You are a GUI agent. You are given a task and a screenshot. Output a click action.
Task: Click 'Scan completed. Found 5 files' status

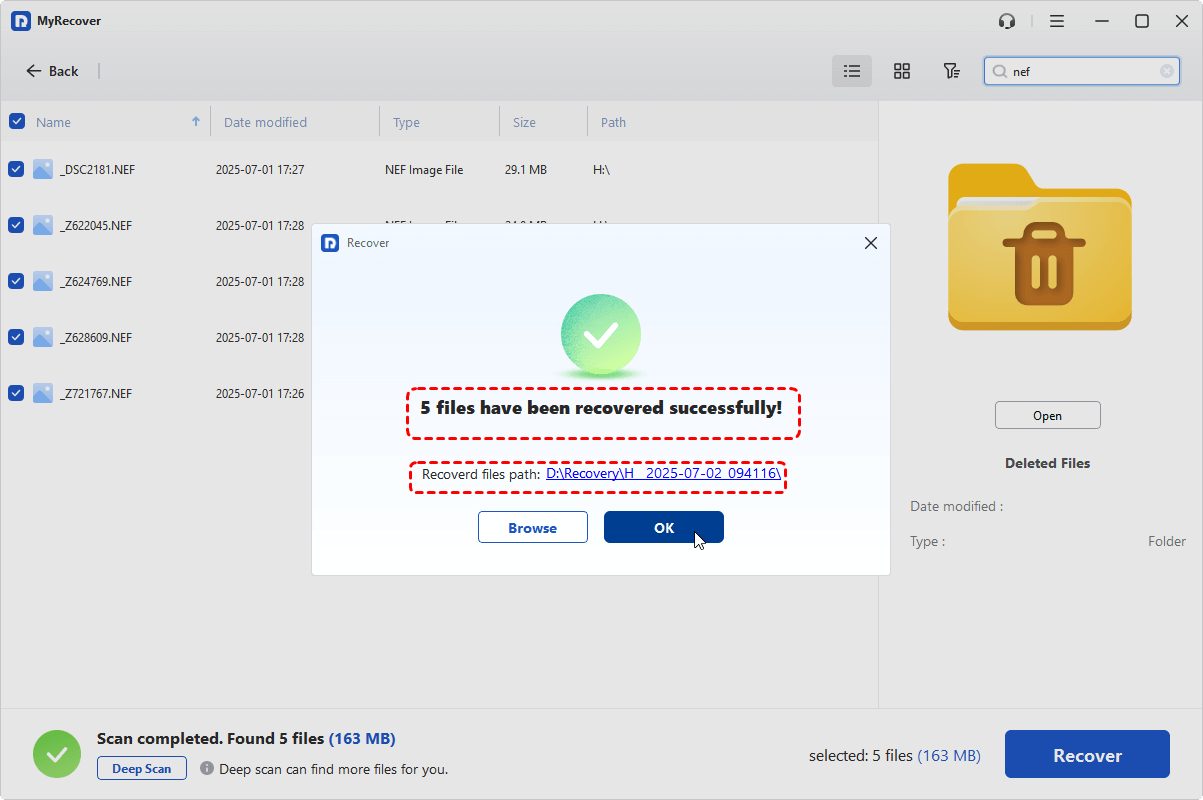click(210, 739)
